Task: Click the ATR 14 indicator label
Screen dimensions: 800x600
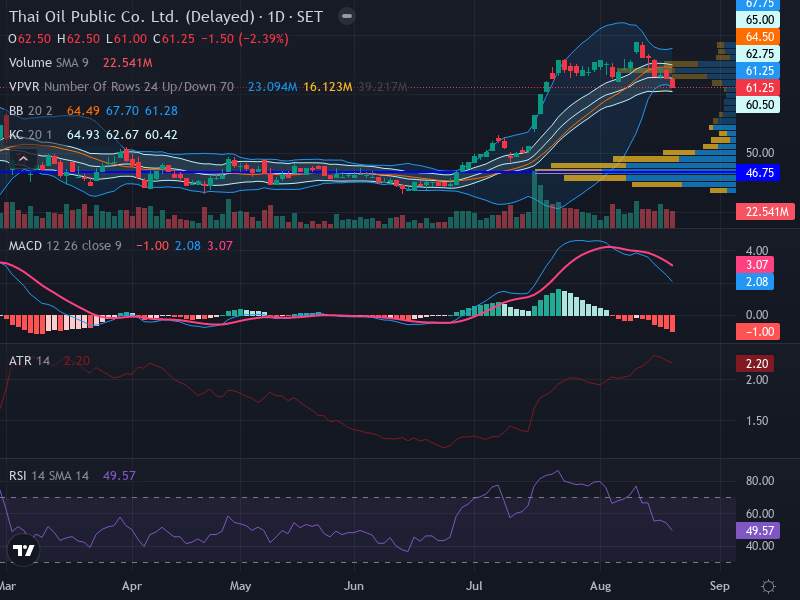Action: pyautogui.click(x=29, y=361)
